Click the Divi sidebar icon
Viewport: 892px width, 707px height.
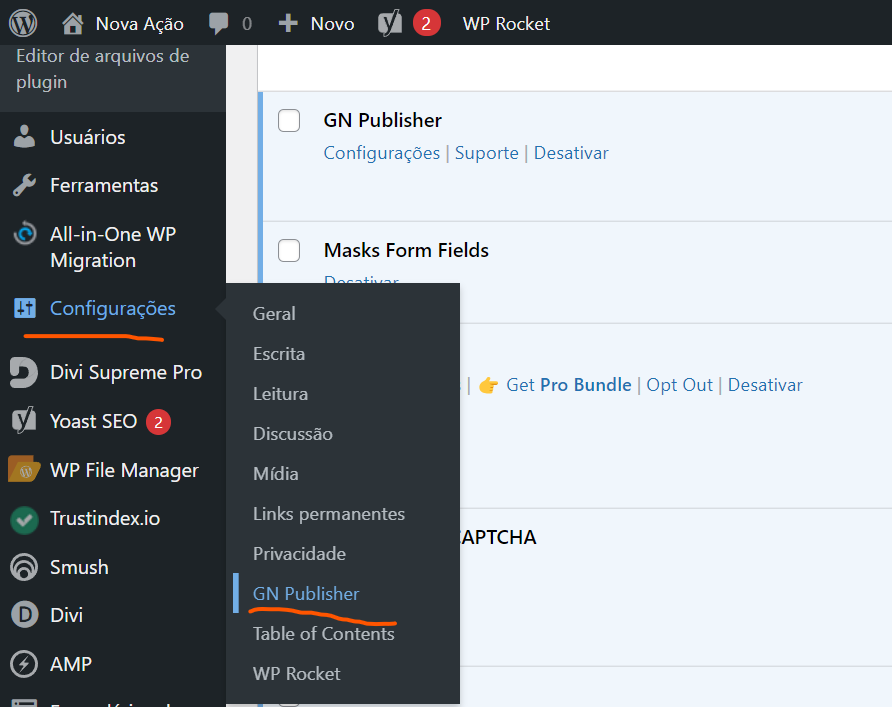(28, 615)
